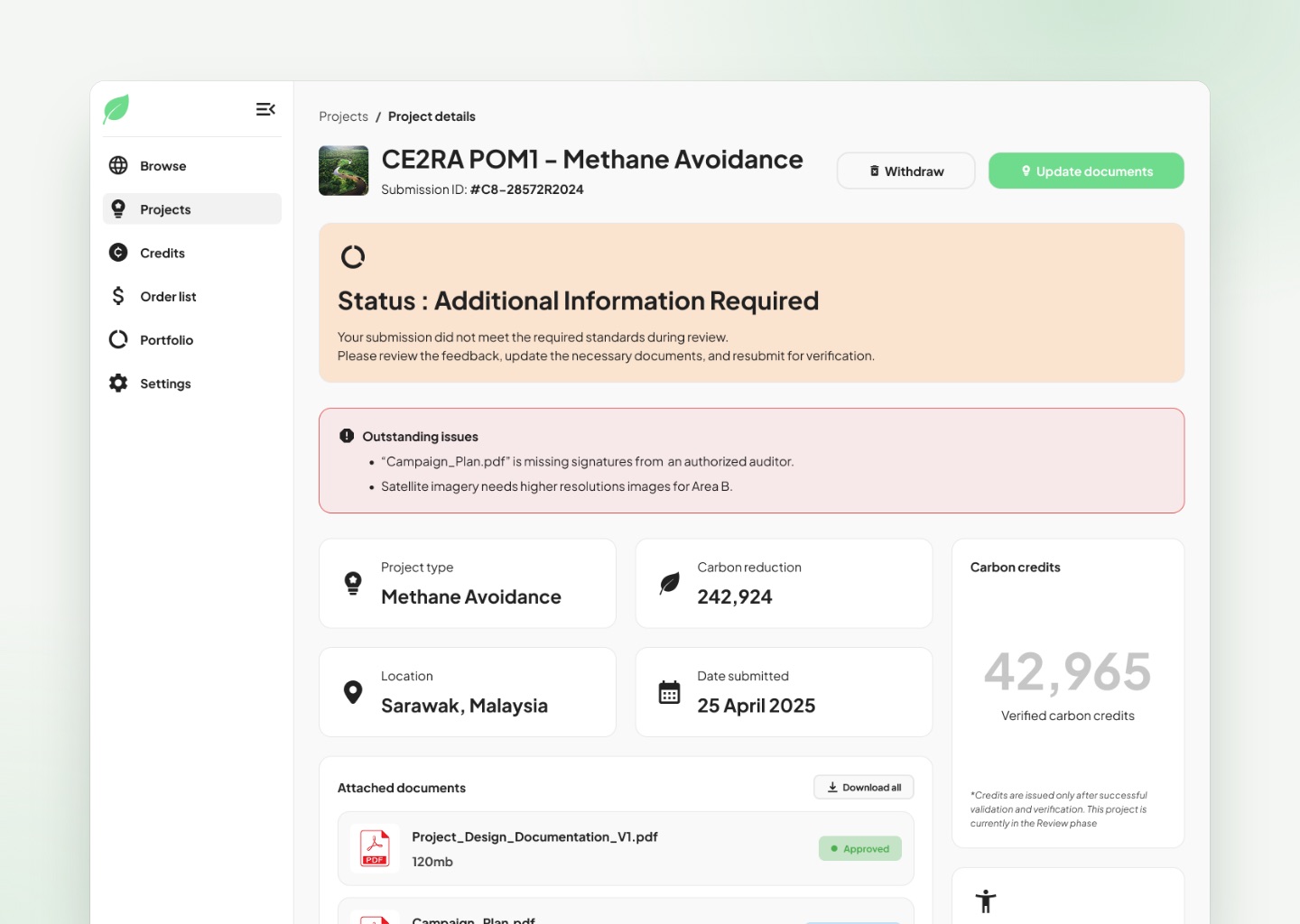Click the Withdraw button

906,171
